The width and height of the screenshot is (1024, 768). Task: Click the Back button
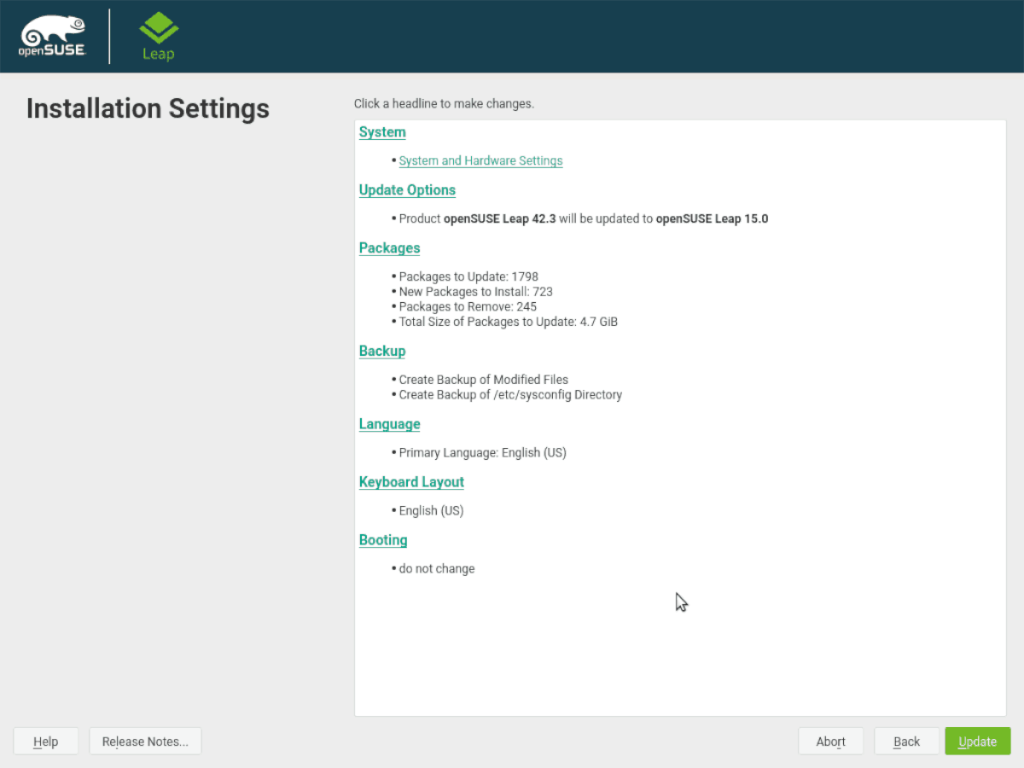click(906, 741)
